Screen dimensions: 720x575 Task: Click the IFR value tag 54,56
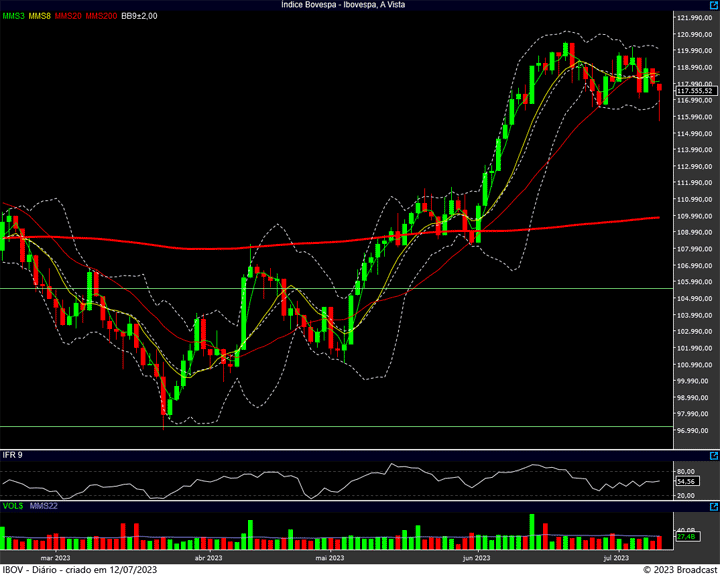[x=686, y=481]
